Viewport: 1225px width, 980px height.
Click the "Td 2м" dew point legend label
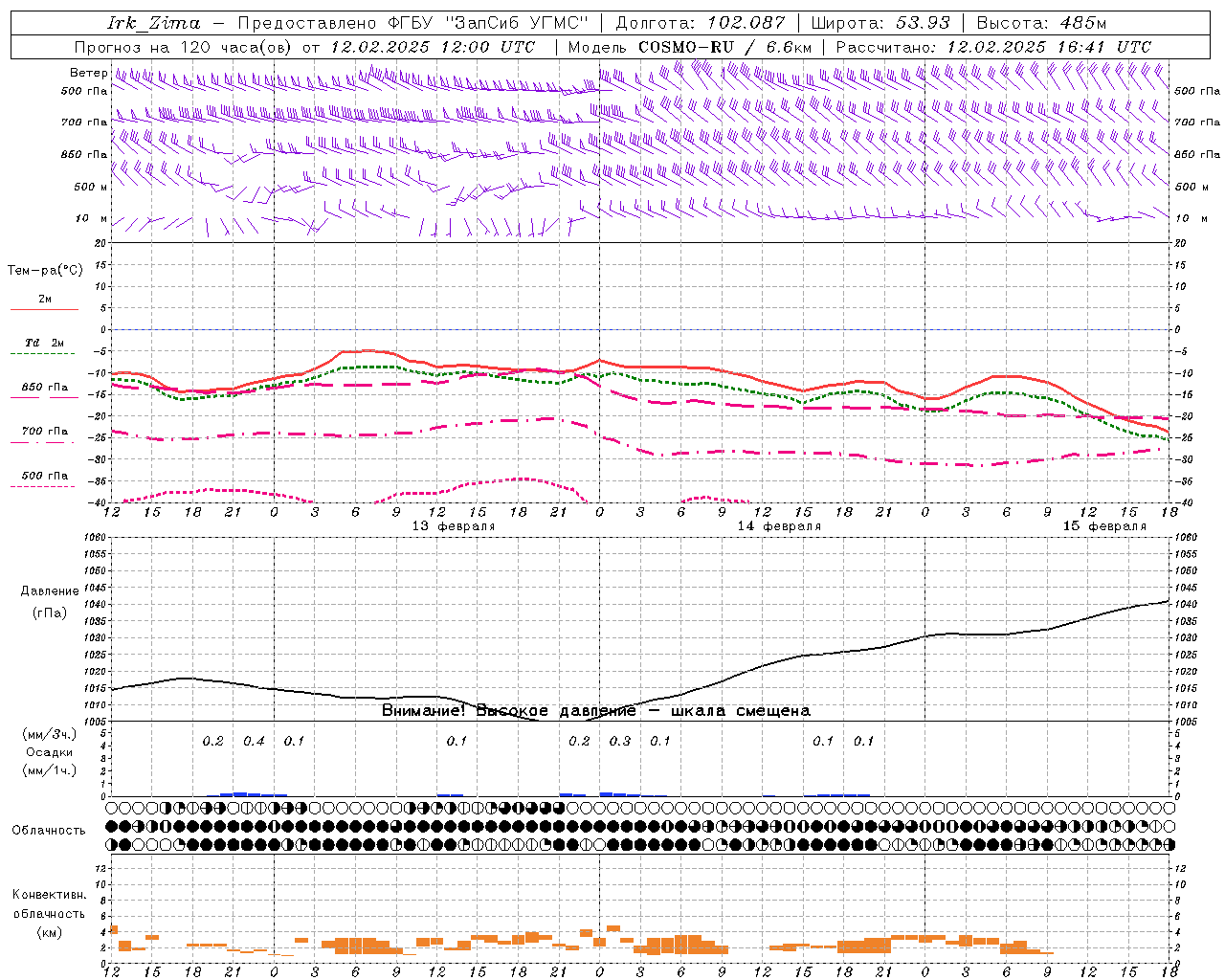[44, 343]
